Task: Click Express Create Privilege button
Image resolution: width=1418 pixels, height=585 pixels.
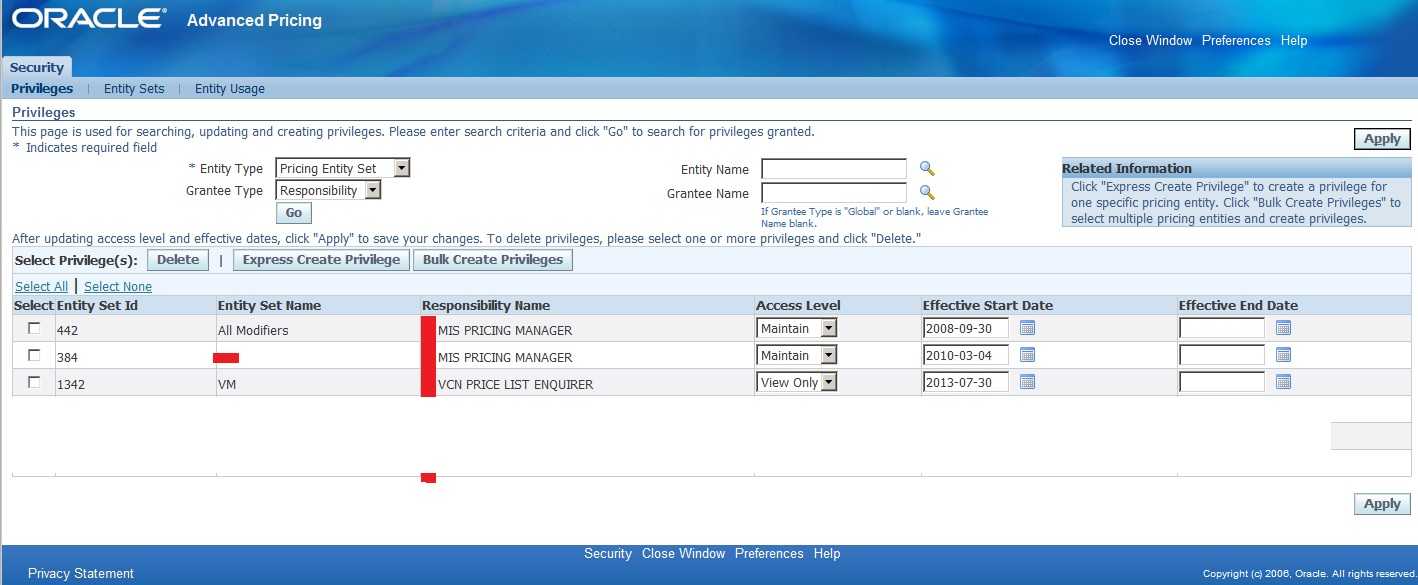Action: 321,260
